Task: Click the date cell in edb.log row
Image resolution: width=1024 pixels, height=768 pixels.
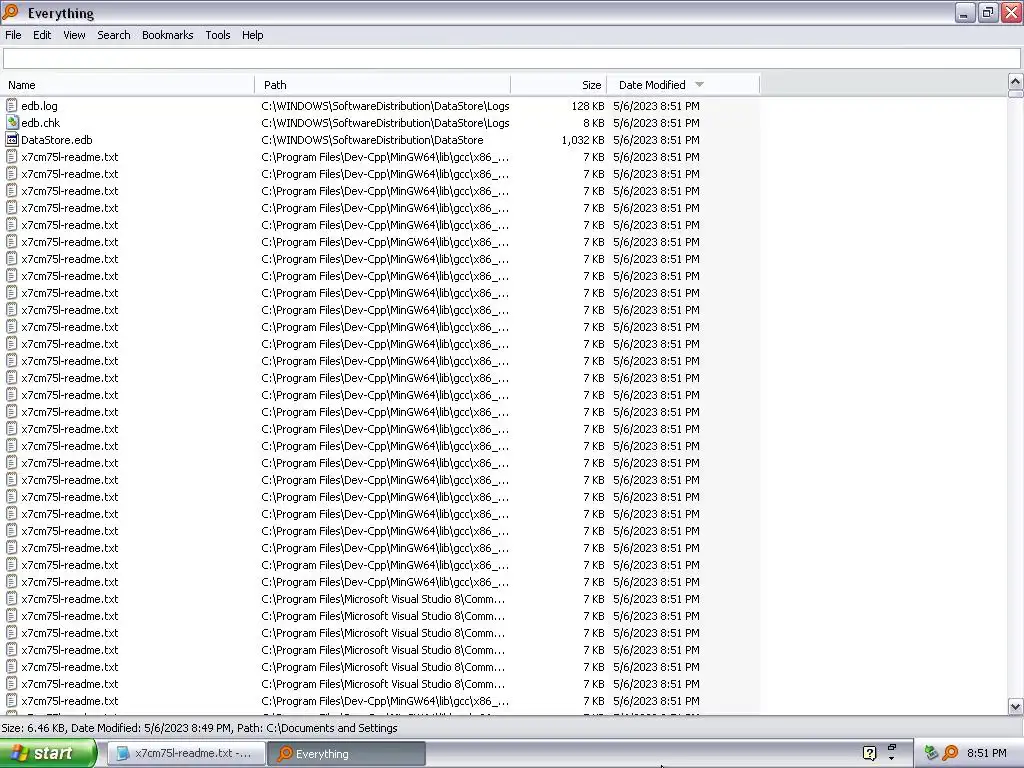Action: [x=656, y=105]
